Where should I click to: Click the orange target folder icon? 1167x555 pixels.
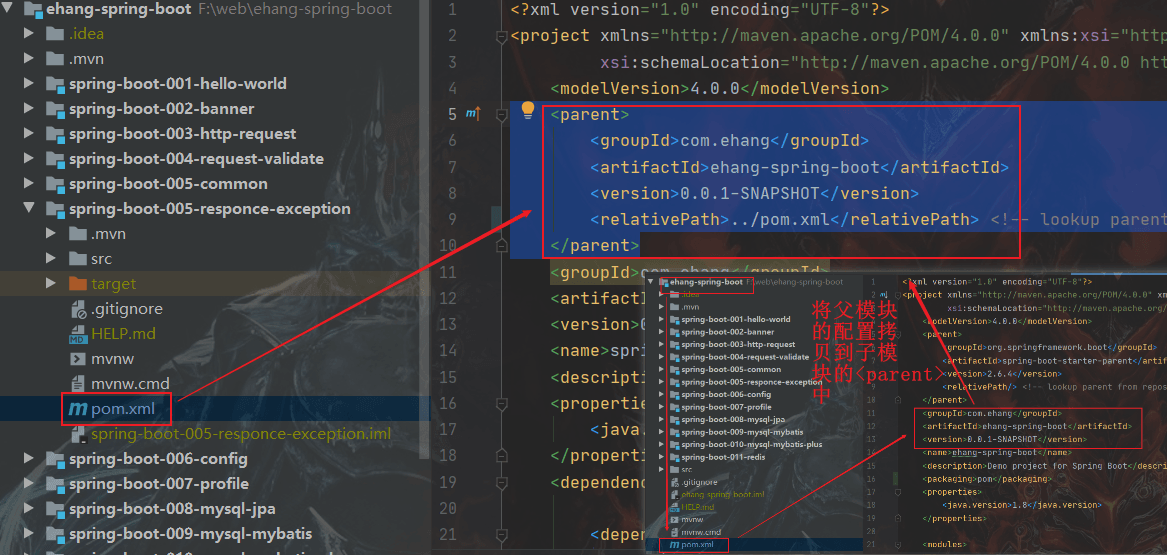click(x=78, y=283)
